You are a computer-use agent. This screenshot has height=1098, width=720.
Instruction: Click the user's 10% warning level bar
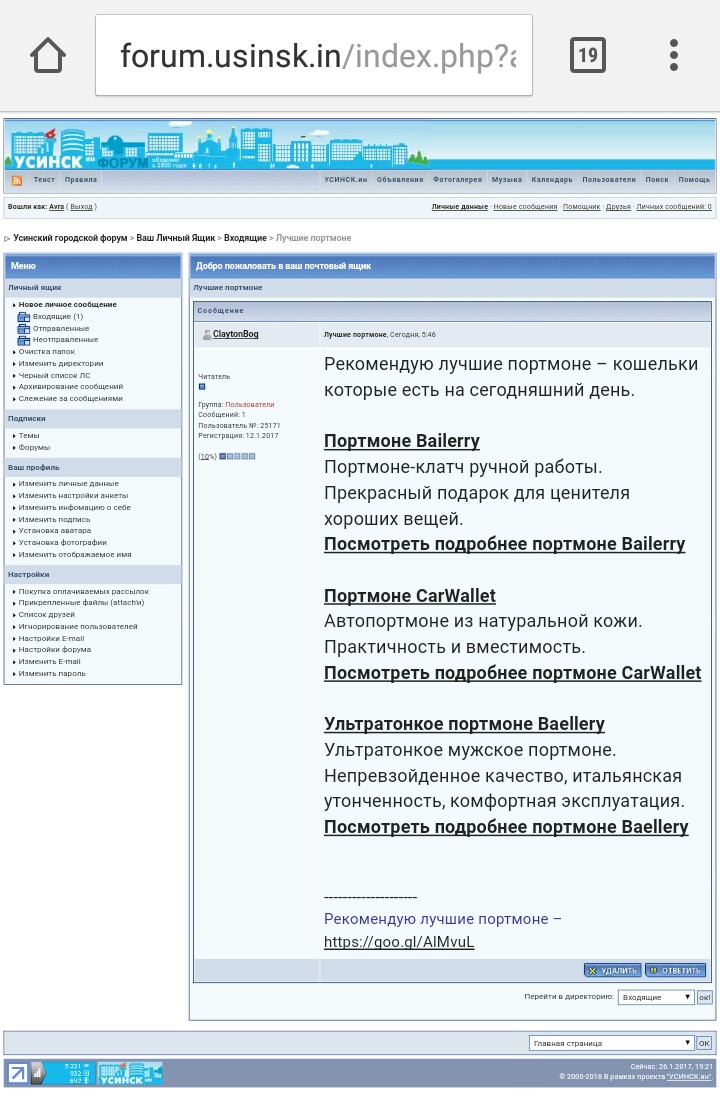pyautogui.click(x=237, y=456)
